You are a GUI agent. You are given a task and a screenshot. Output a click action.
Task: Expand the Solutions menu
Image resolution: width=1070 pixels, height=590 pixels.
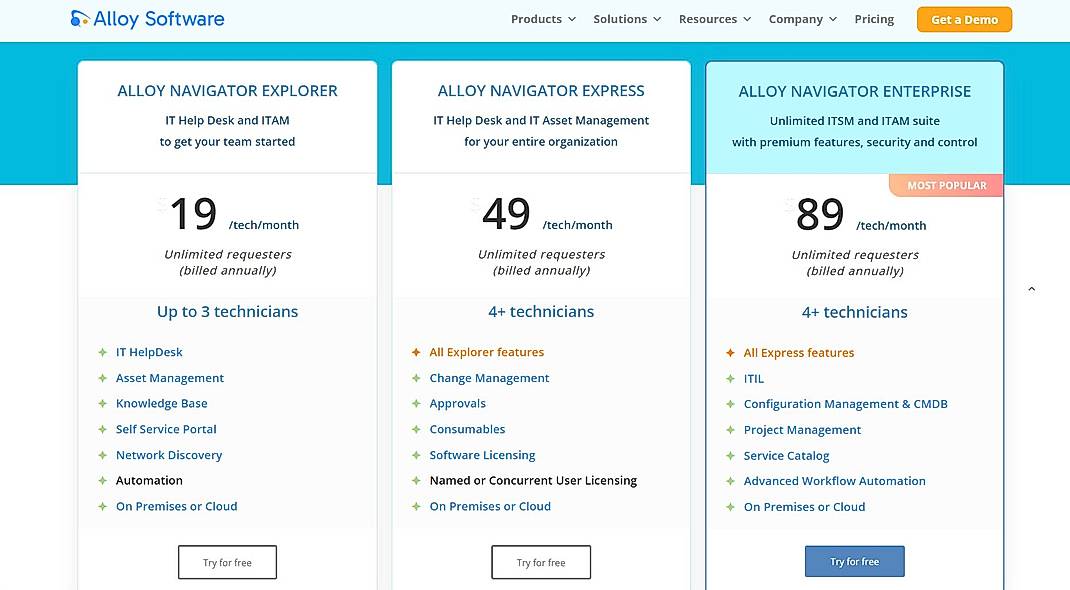(x=627, y=19)
